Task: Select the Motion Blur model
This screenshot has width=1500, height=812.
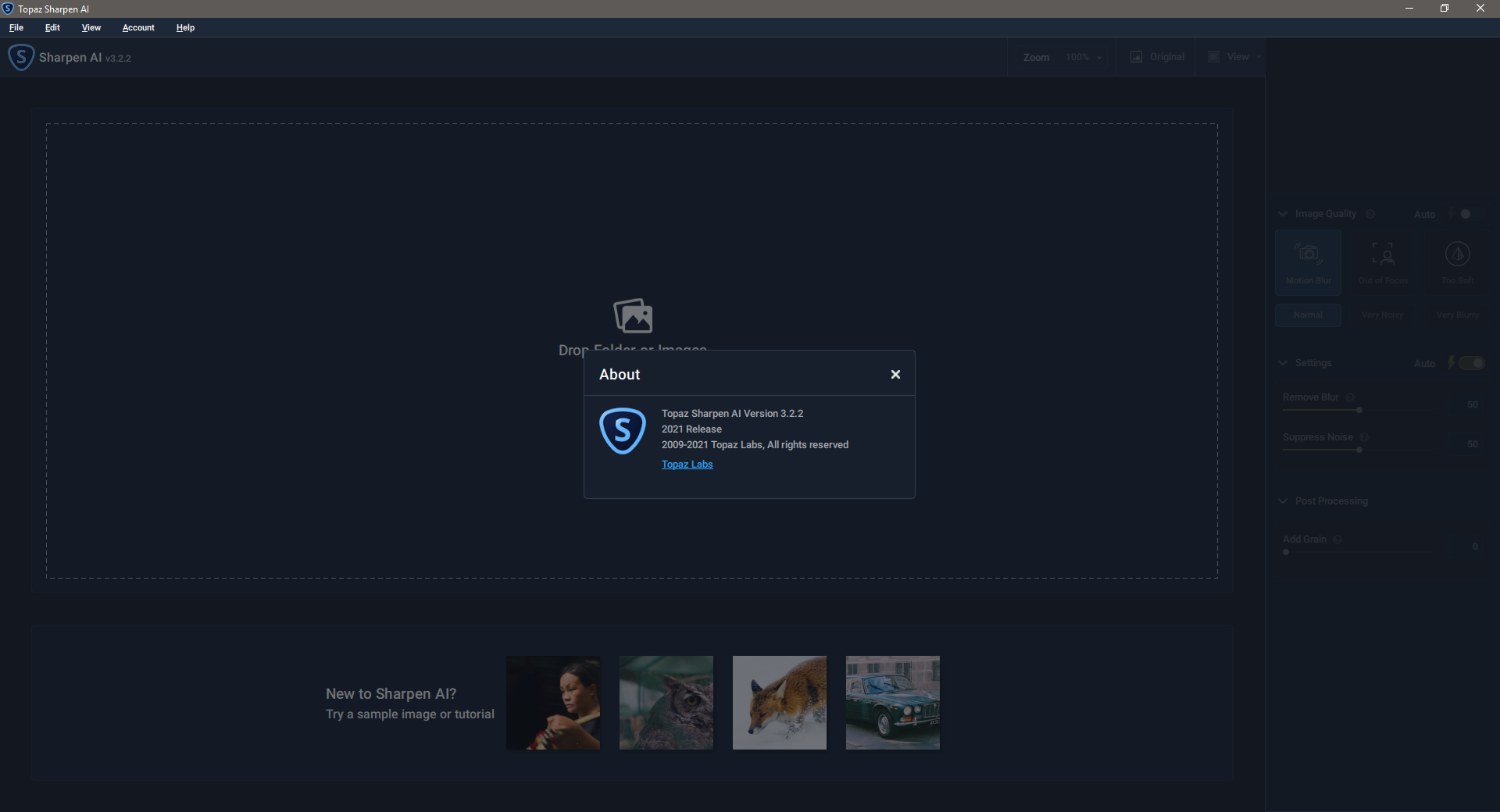Action: [x=1309, y=262]
